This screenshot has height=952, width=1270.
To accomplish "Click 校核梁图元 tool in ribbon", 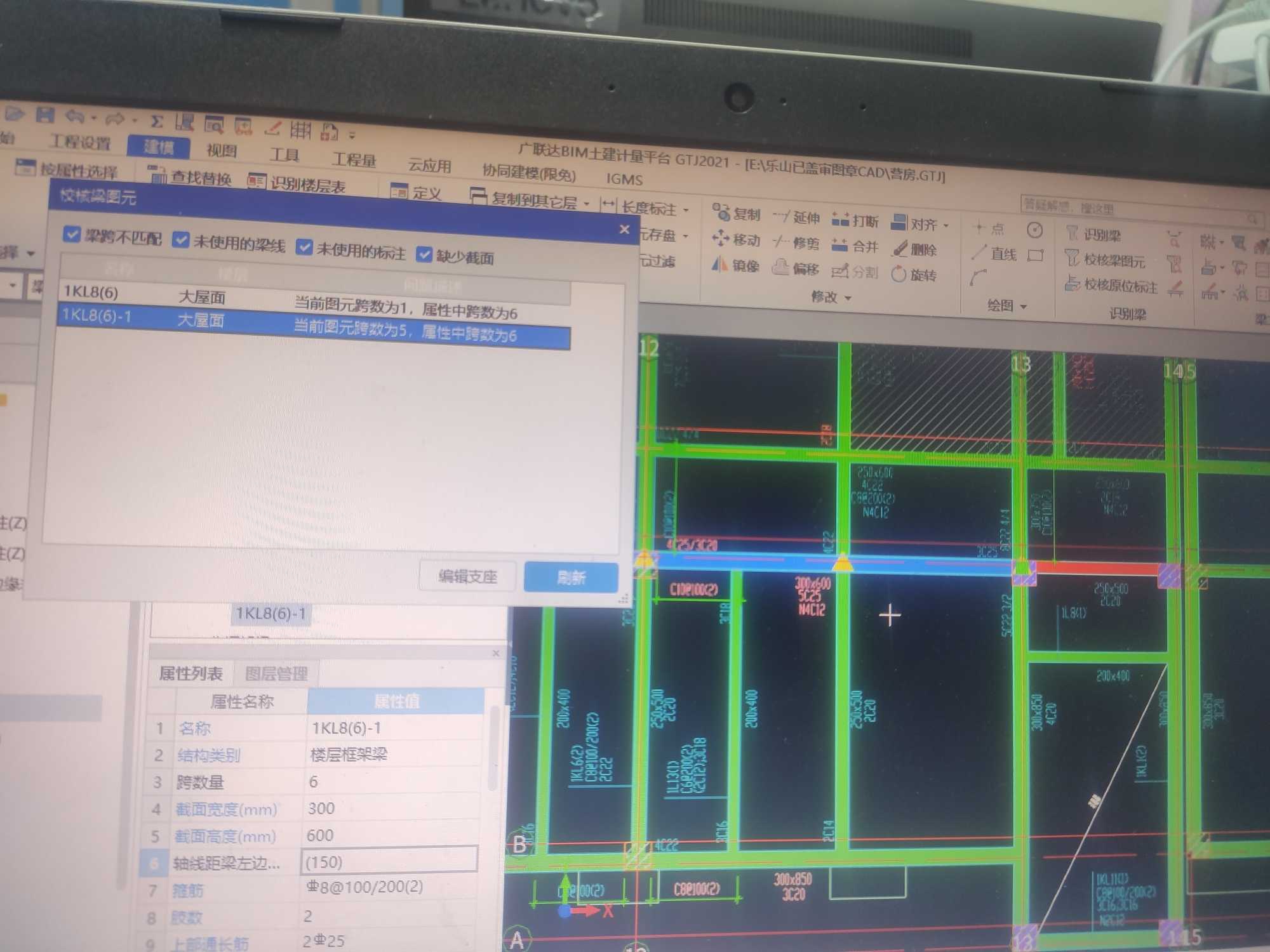I will point(1106,260).
